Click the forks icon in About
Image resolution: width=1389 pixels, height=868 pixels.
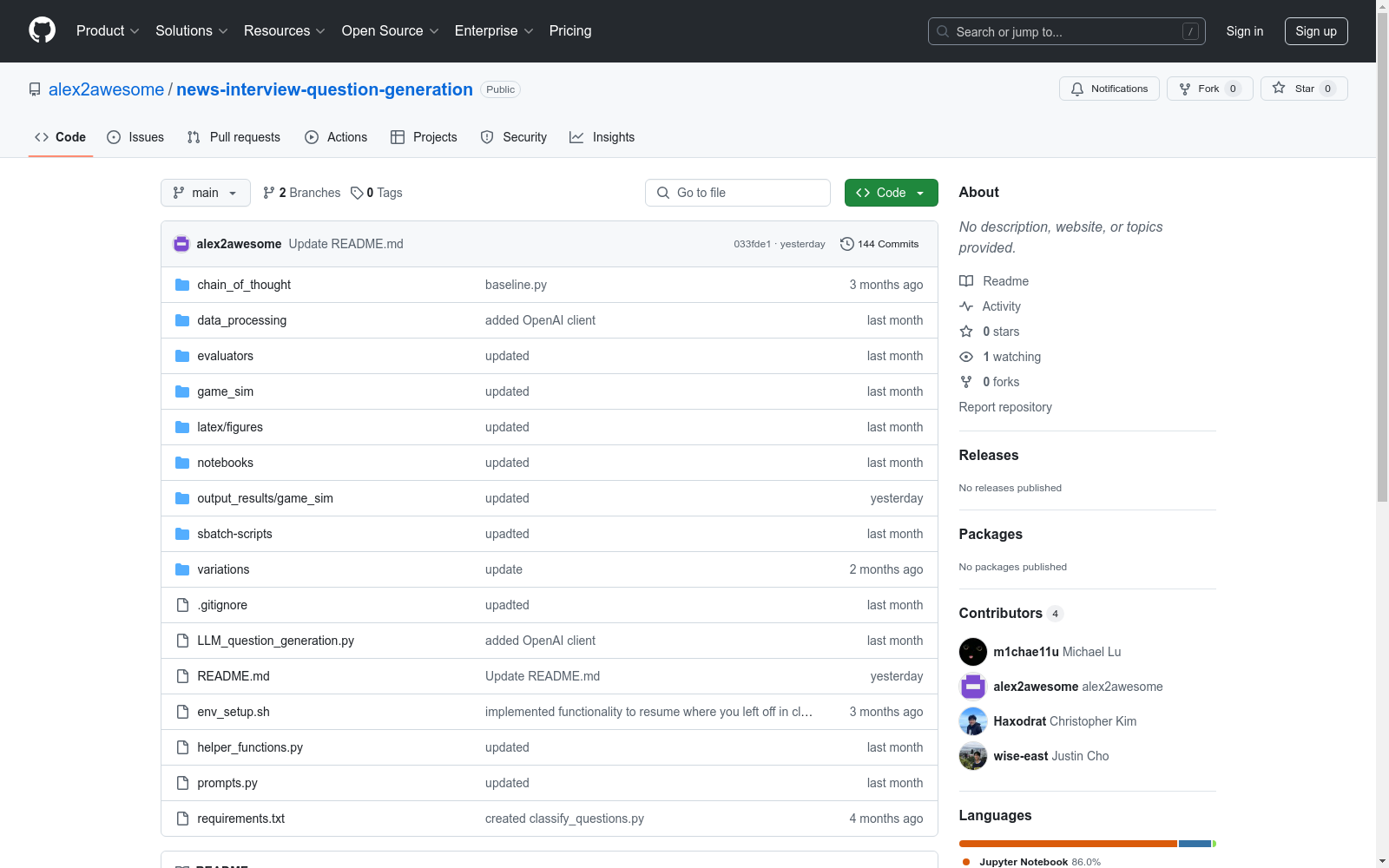click(x=966, y=382)
